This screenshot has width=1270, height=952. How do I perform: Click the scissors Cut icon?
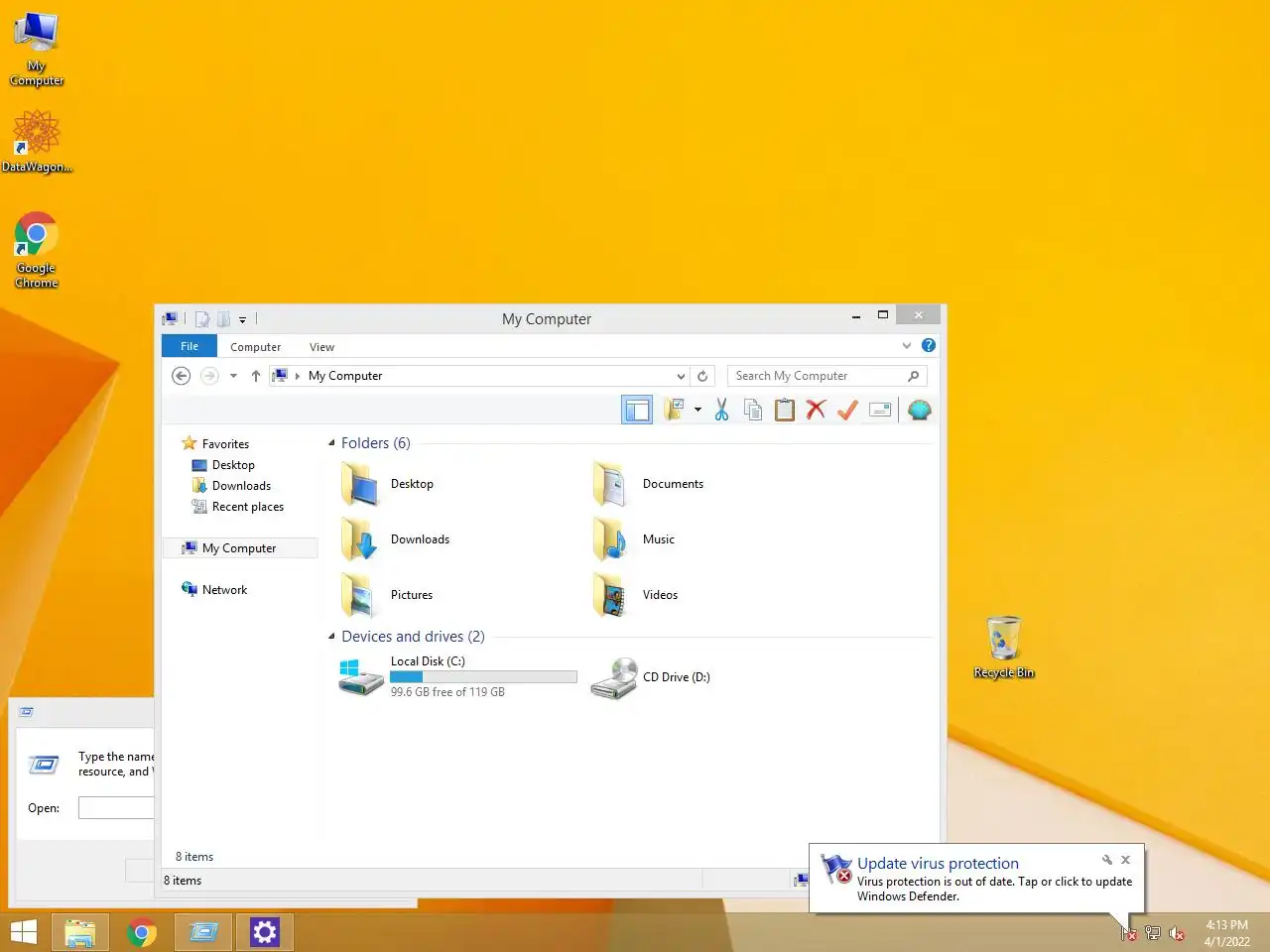(x=721, y=410)
